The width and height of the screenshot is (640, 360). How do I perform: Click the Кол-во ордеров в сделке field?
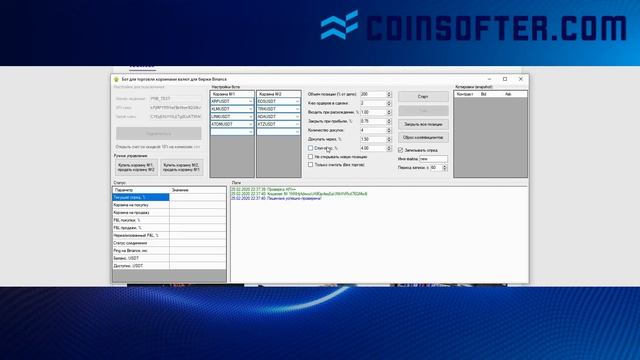(x=373, y=103)
